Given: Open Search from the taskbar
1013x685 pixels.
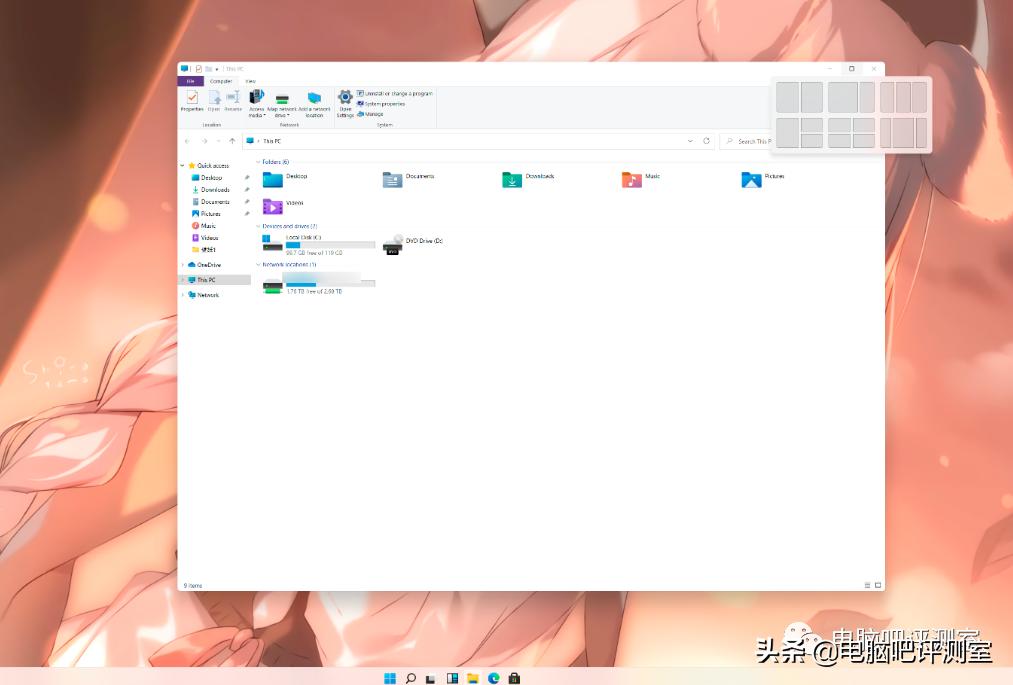Looking at the screenshot, I should point(410,677).
